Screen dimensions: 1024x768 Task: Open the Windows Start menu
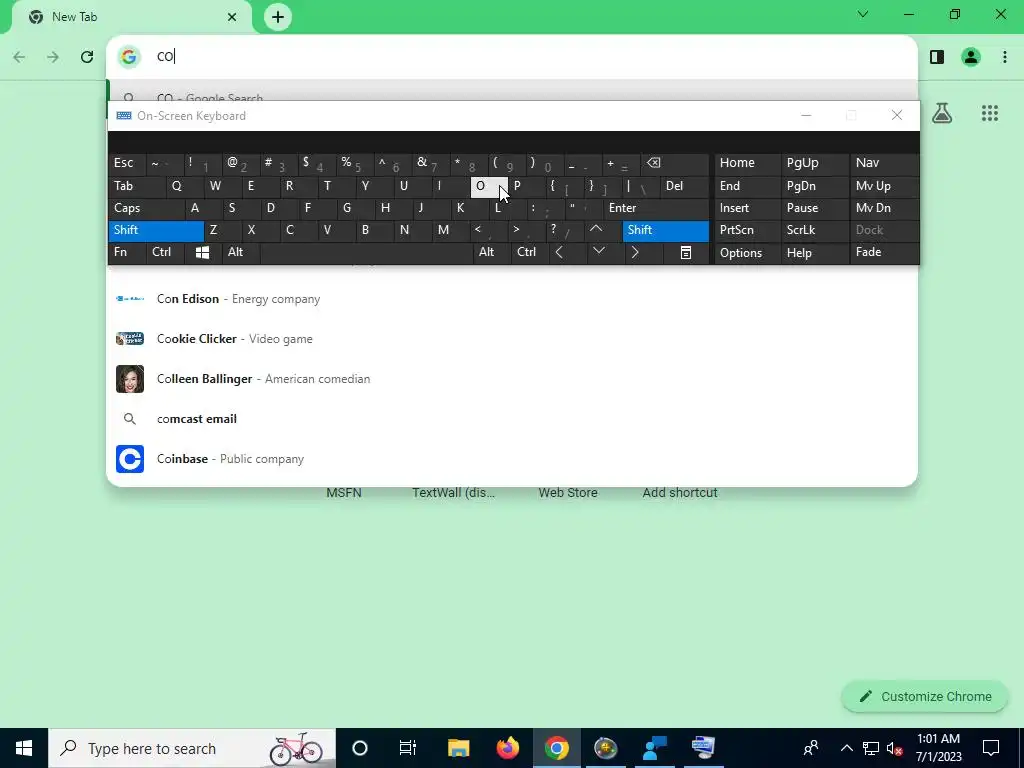coord(24,748)
